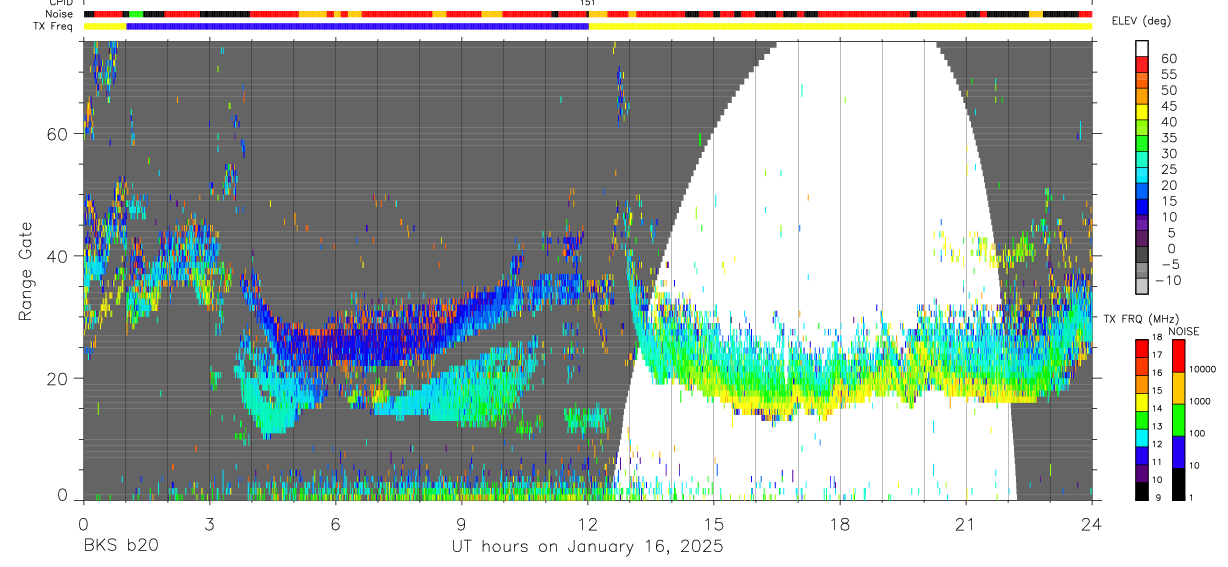The height and width of the screenshot is (567, 1228).
Task: Click the Range Gate axis label
Action: click(26, 271)
